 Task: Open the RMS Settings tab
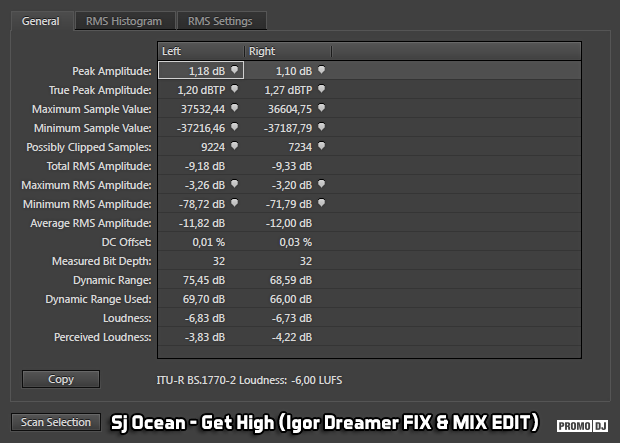pos(220,21)
